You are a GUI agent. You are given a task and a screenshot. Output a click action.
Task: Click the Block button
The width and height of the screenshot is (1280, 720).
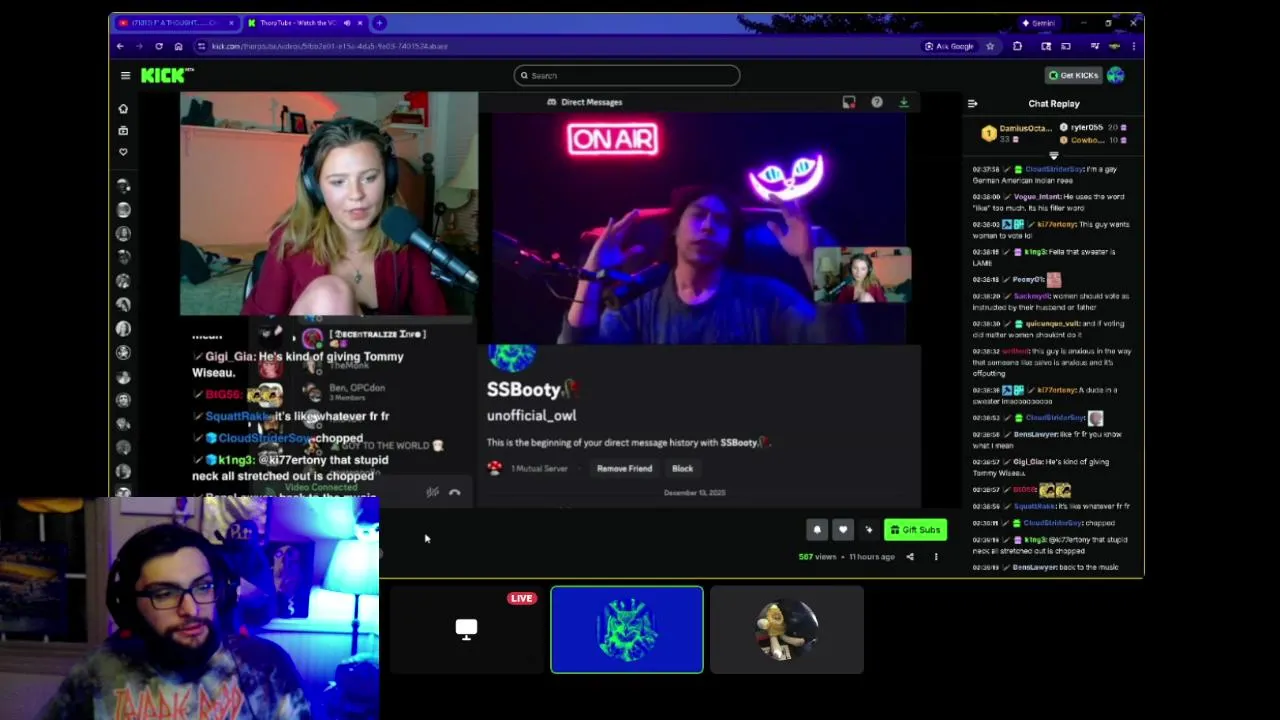tap(682, 468)
